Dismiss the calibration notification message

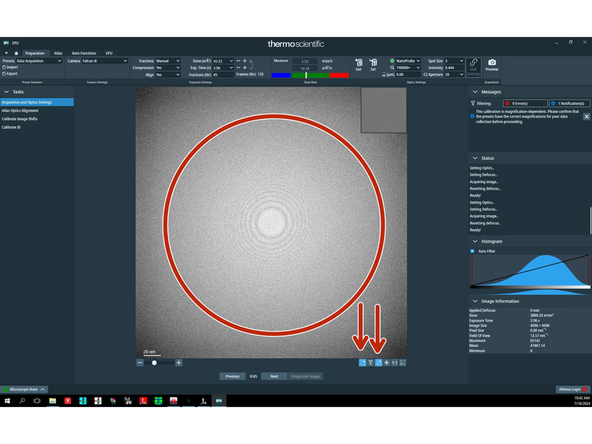point(586,117)
